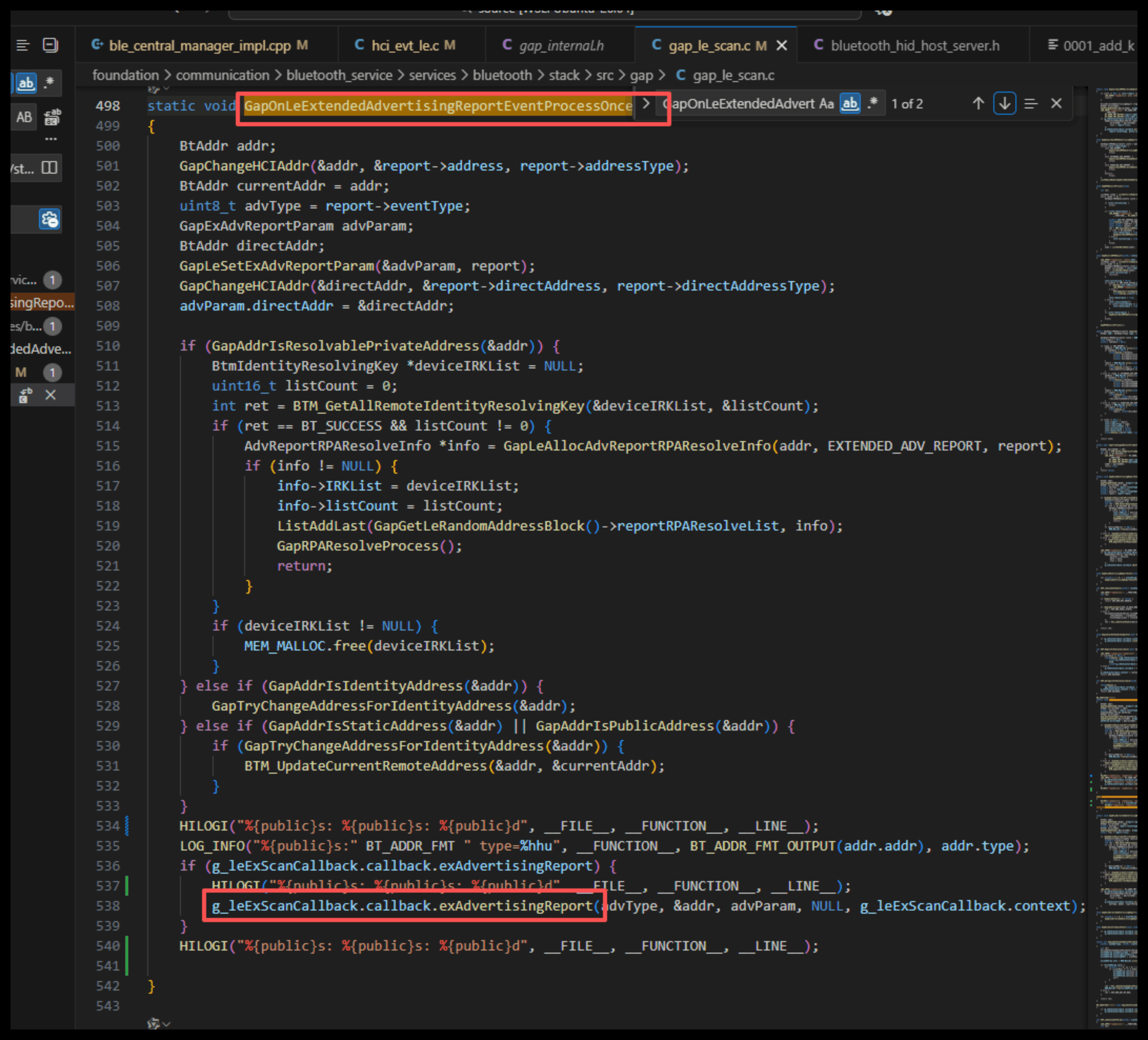1148x1040 pixels.
Task: Expand the replace row in find widget
Action: (646, 104)
